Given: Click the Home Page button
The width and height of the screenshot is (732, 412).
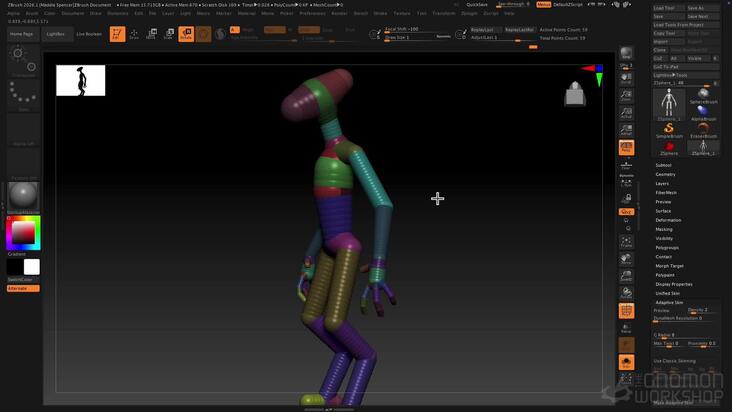Looking at the screenshot, I should coord(22,34).
